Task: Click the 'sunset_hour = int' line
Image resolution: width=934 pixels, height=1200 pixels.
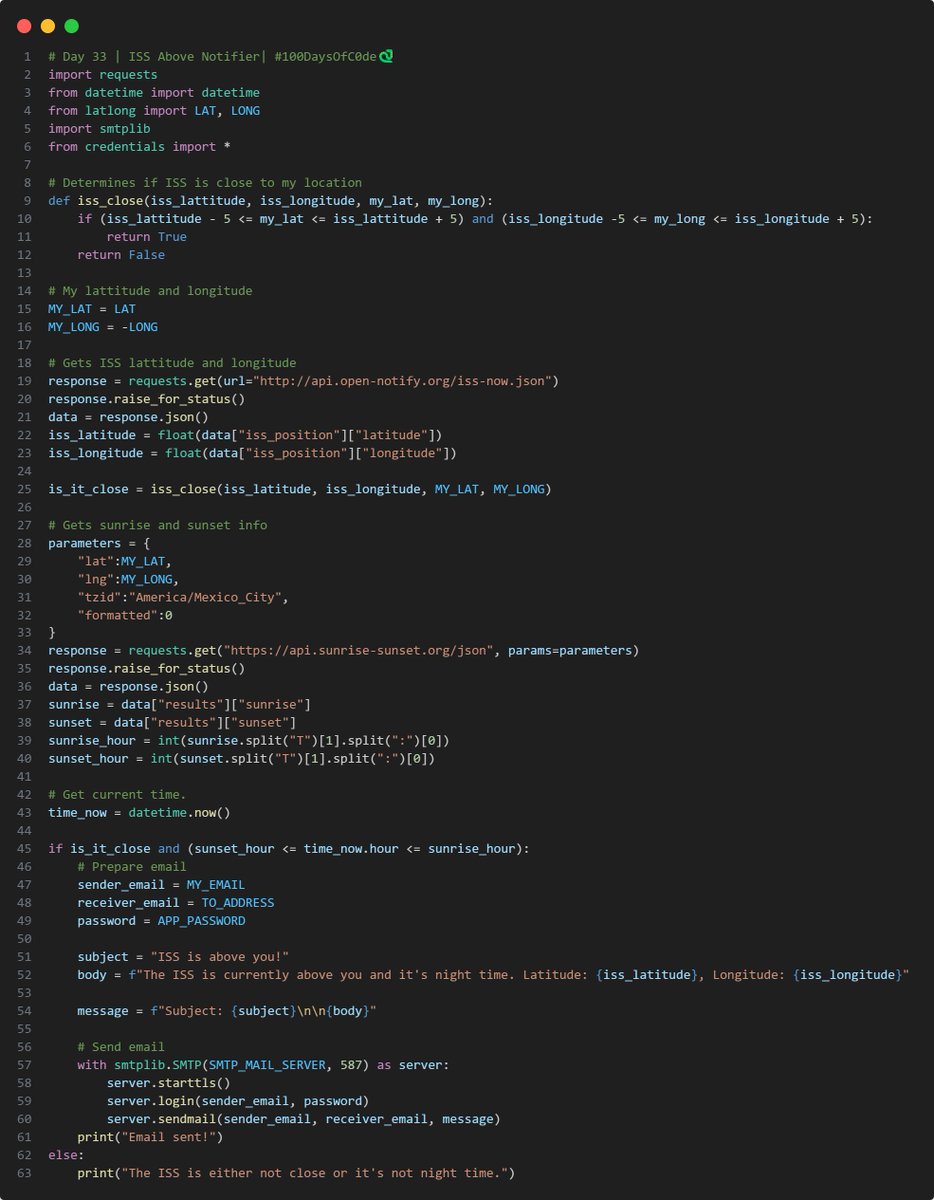Action: pos(242,759)
